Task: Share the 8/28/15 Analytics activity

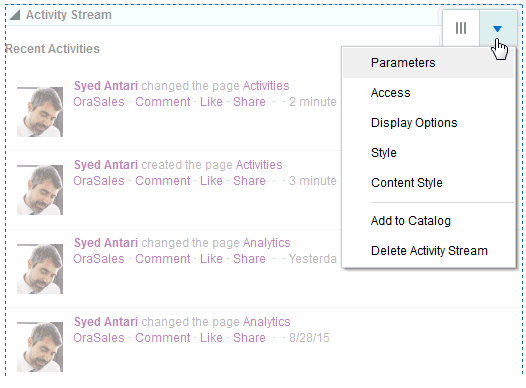Action: (x=249, y=338)
